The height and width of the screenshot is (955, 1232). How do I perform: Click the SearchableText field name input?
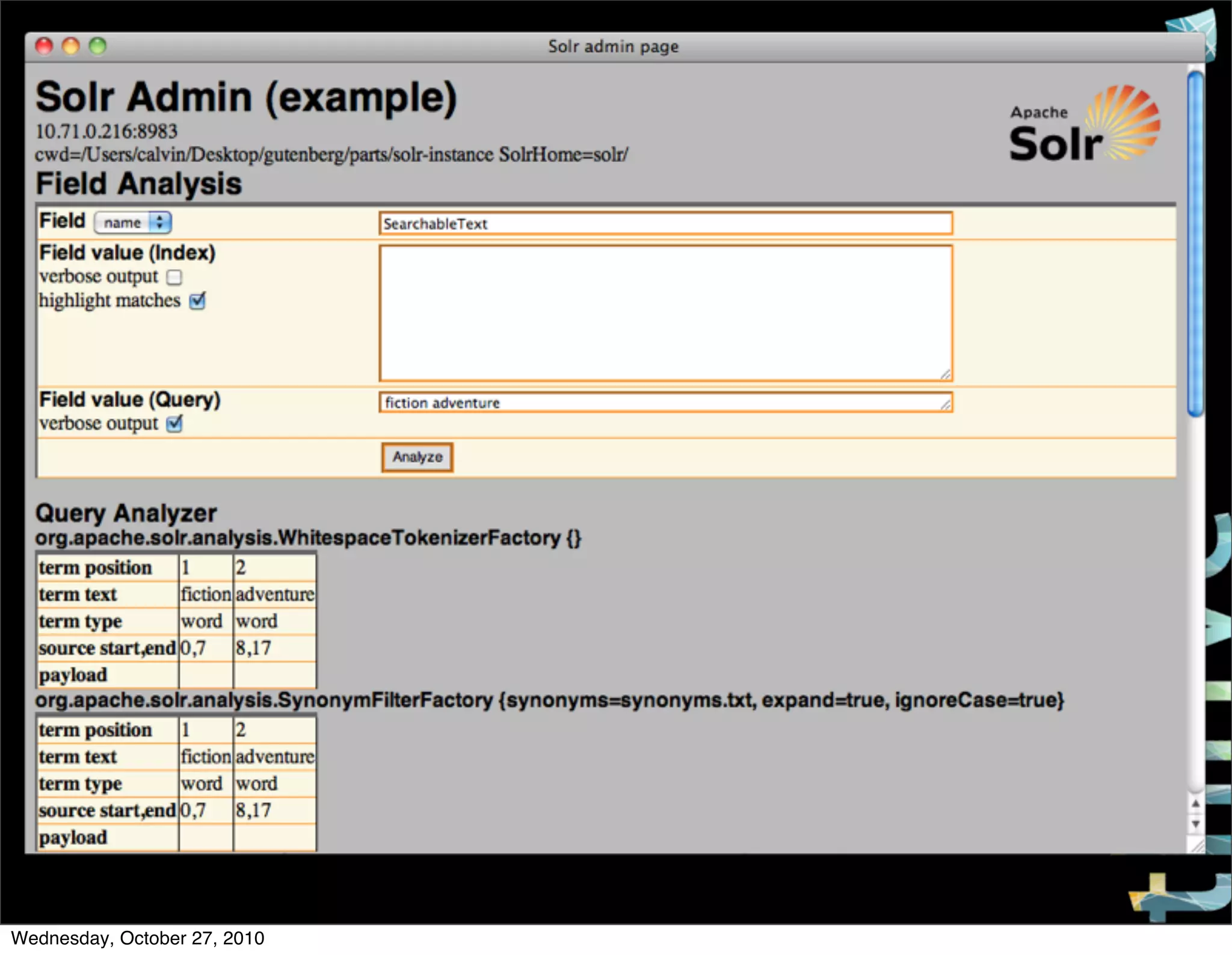(x=665, y=224)
